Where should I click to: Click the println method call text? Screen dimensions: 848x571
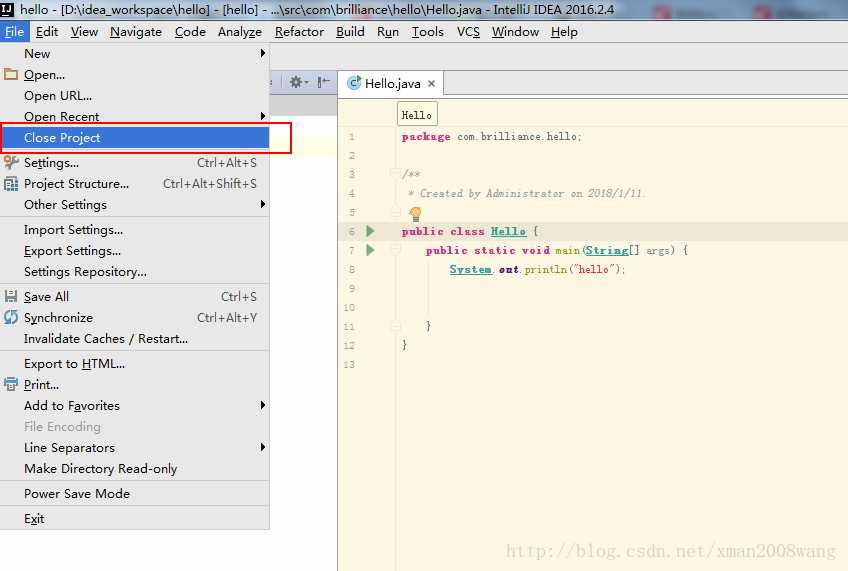point(546,269)
